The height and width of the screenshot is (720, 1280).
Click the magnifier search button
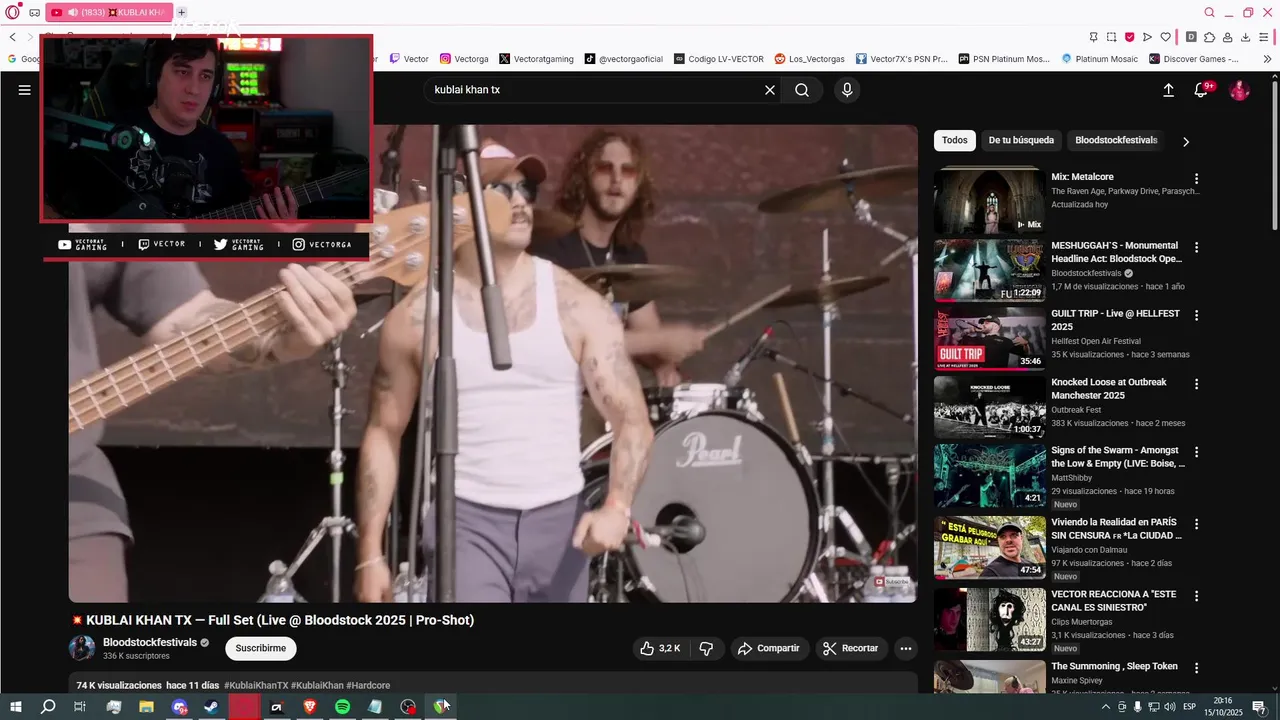point(802,90)
